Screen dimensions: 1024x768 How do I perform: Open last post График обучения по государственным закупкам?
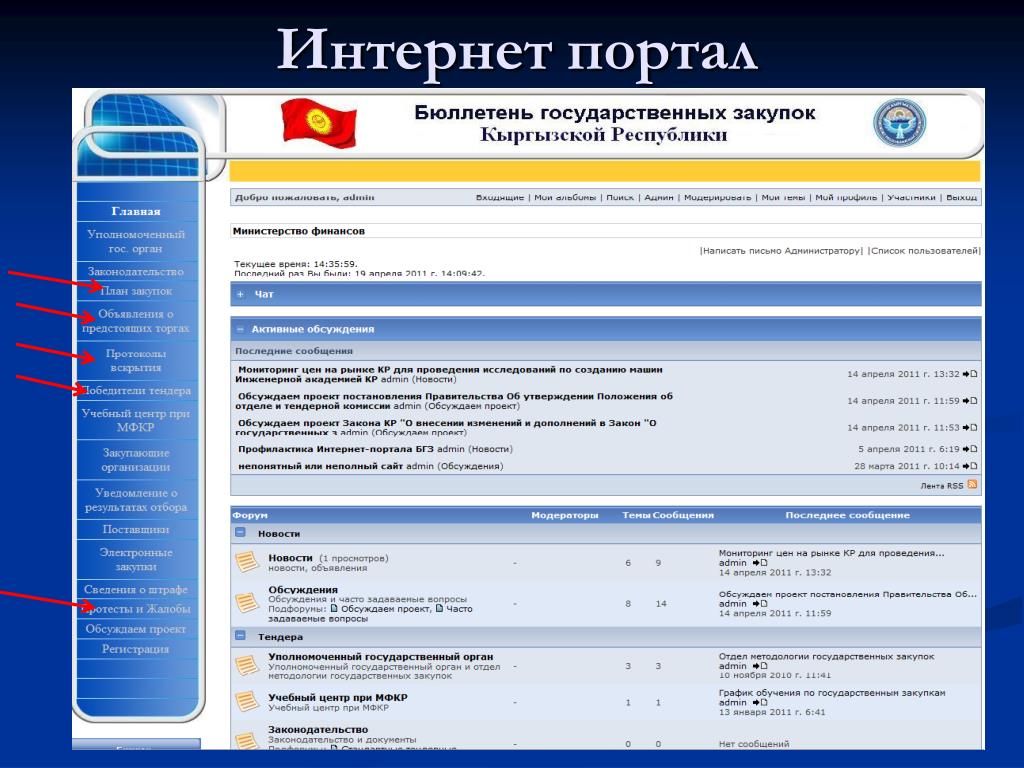(x=831, y=693)
